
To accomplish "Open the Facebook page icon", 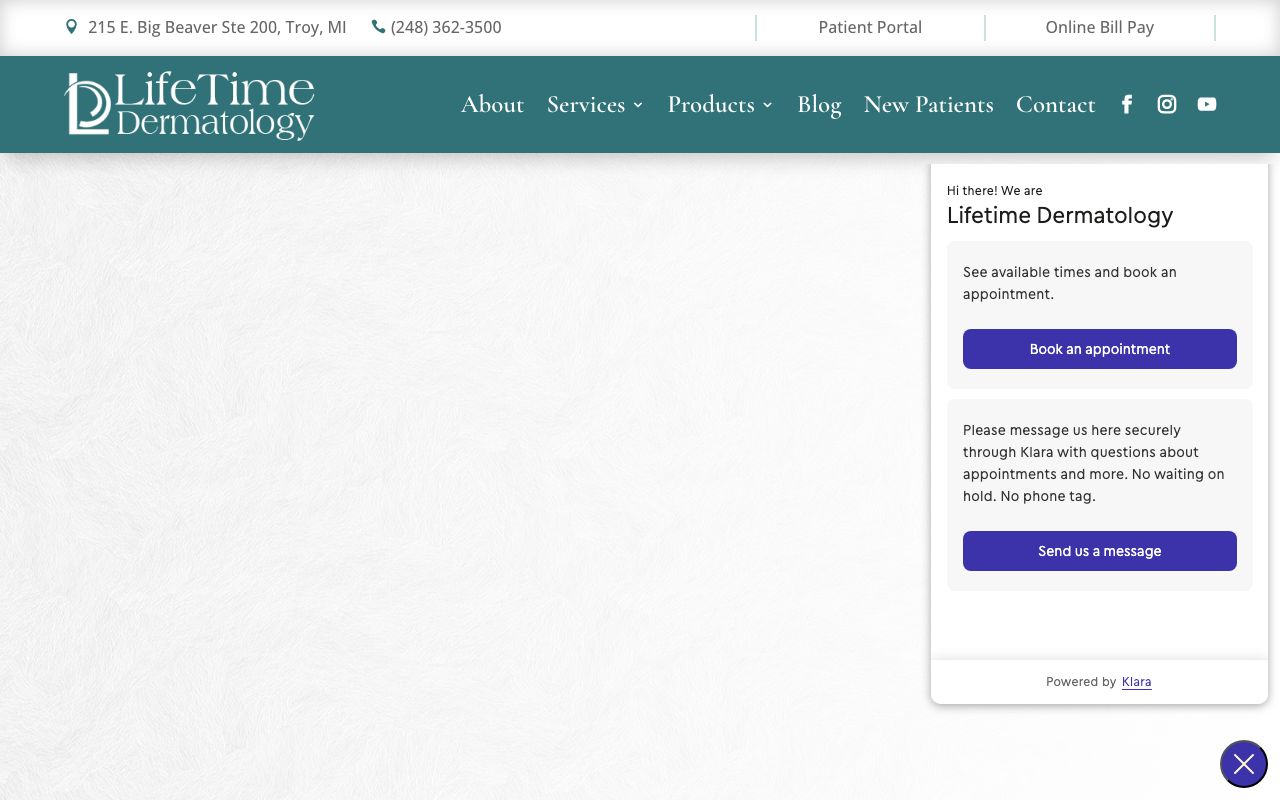I will click(1127, 104).
